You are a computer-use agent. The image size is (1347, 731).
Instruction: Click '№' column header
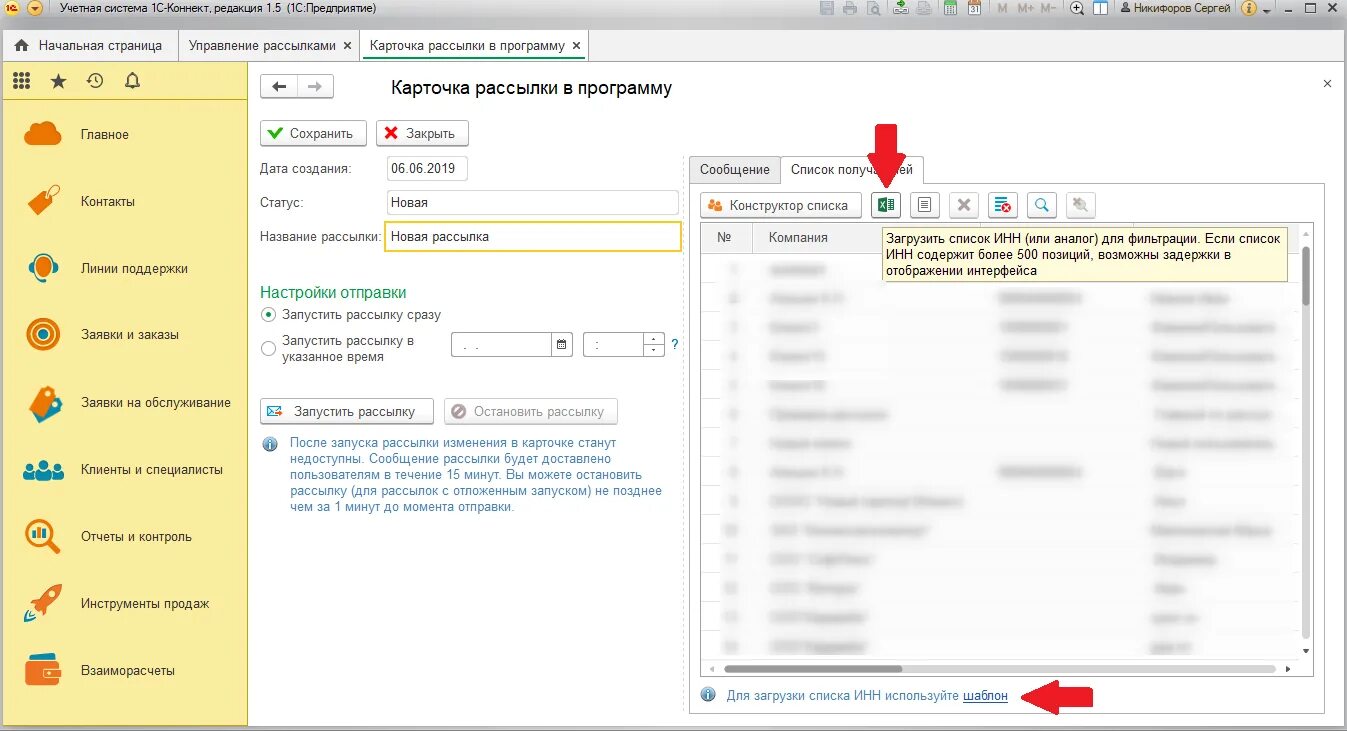click(x=725, y=237)
